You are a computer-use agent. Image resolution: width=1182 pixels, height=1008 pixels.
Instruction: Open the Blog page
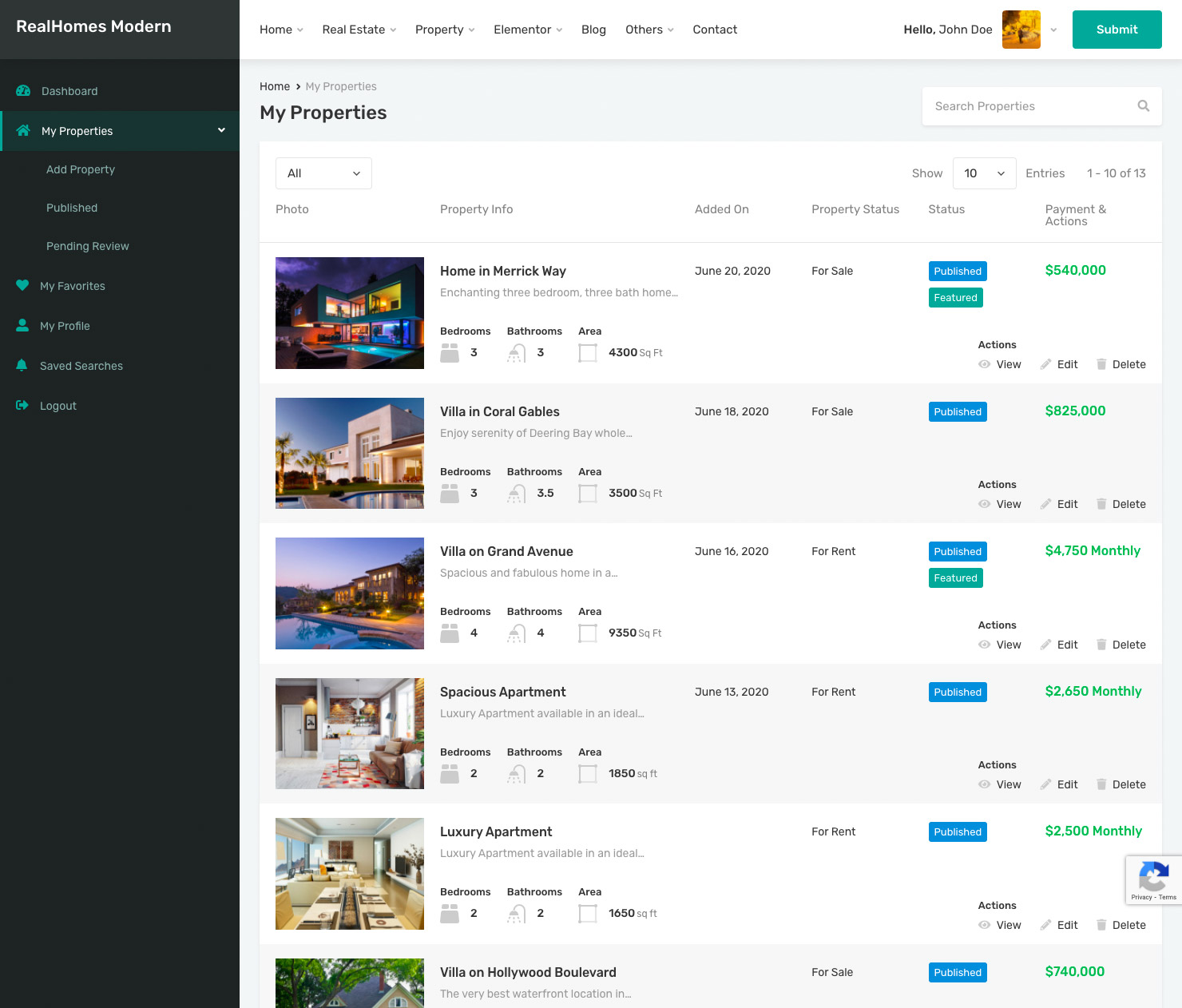pos(593,30)
